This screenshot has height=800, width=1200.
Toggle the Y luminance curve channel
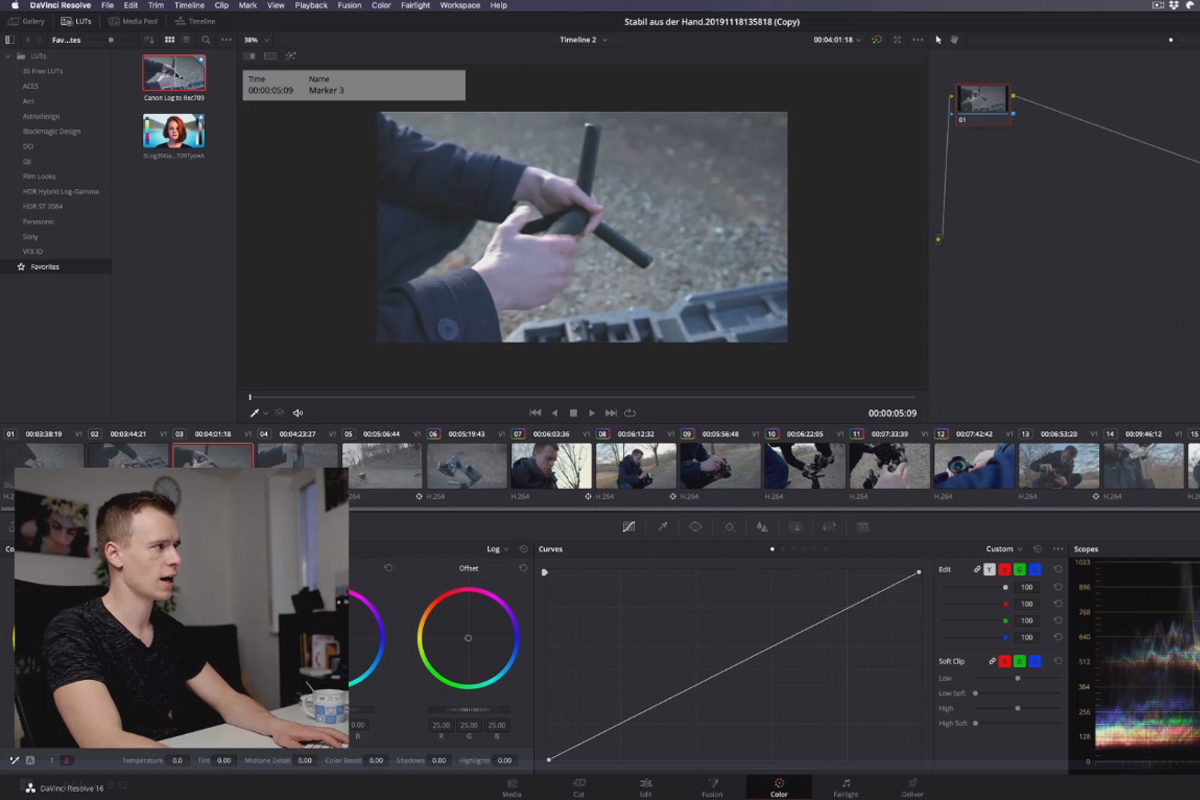point(990,569)
